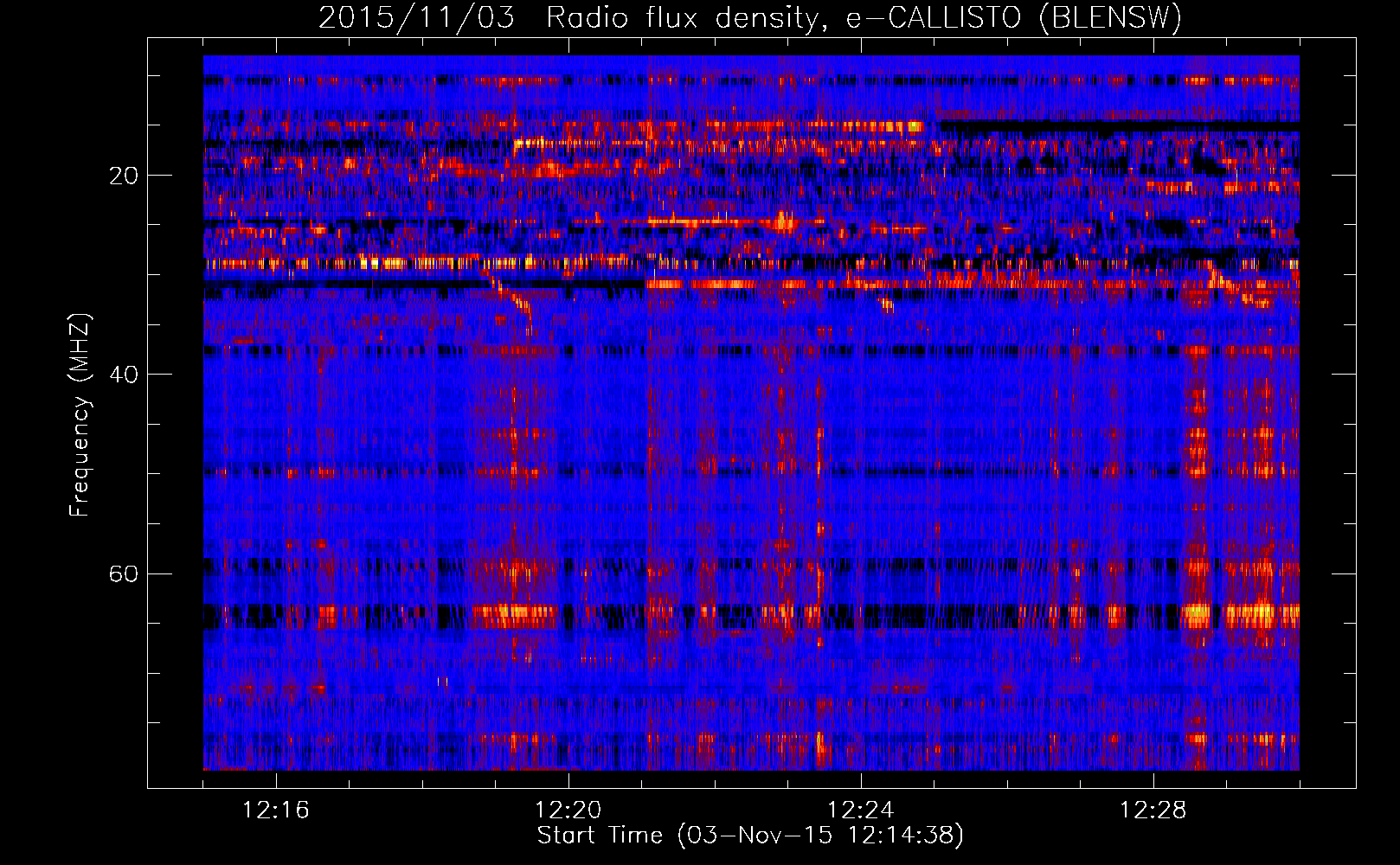Click the 12:28 time tick label
The height and width of the screenshot is (865, 1400).
(x=1153, y=811)
